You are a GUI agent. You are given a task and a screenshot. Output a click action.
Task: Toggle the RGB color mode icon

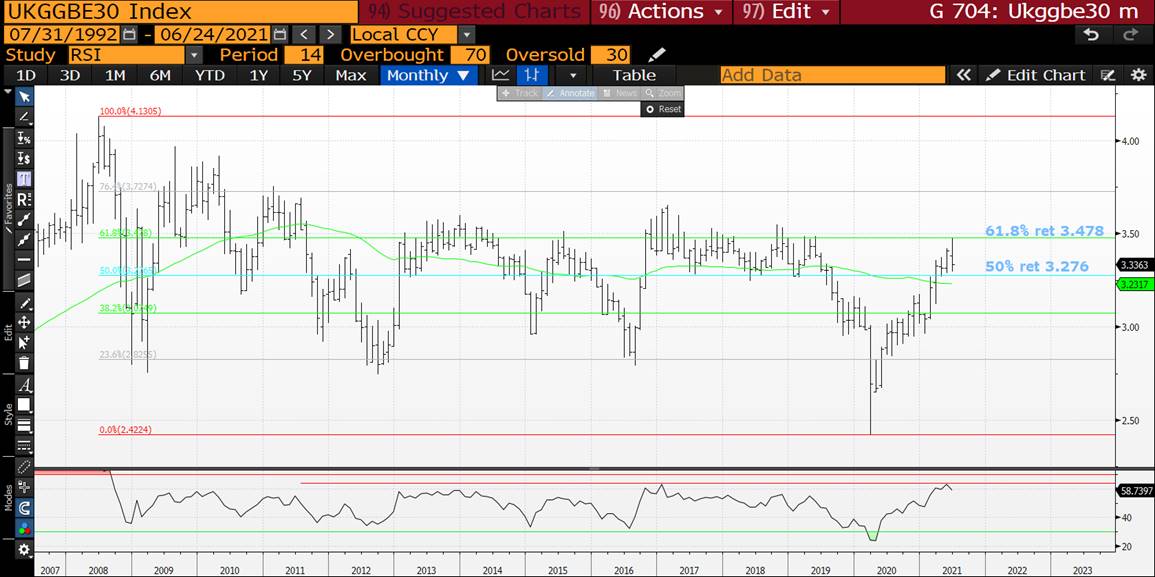coord(24,528)
